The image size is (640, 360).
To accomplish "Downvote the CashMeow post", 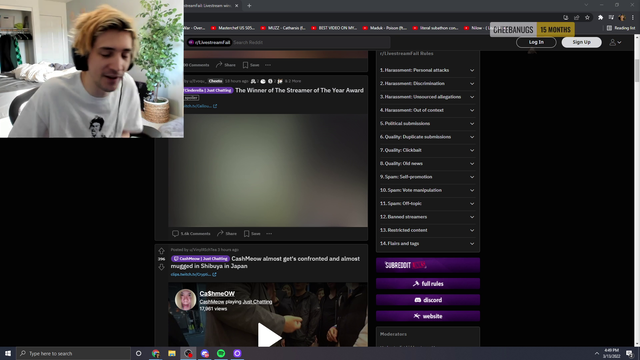I will click(161, 267).
